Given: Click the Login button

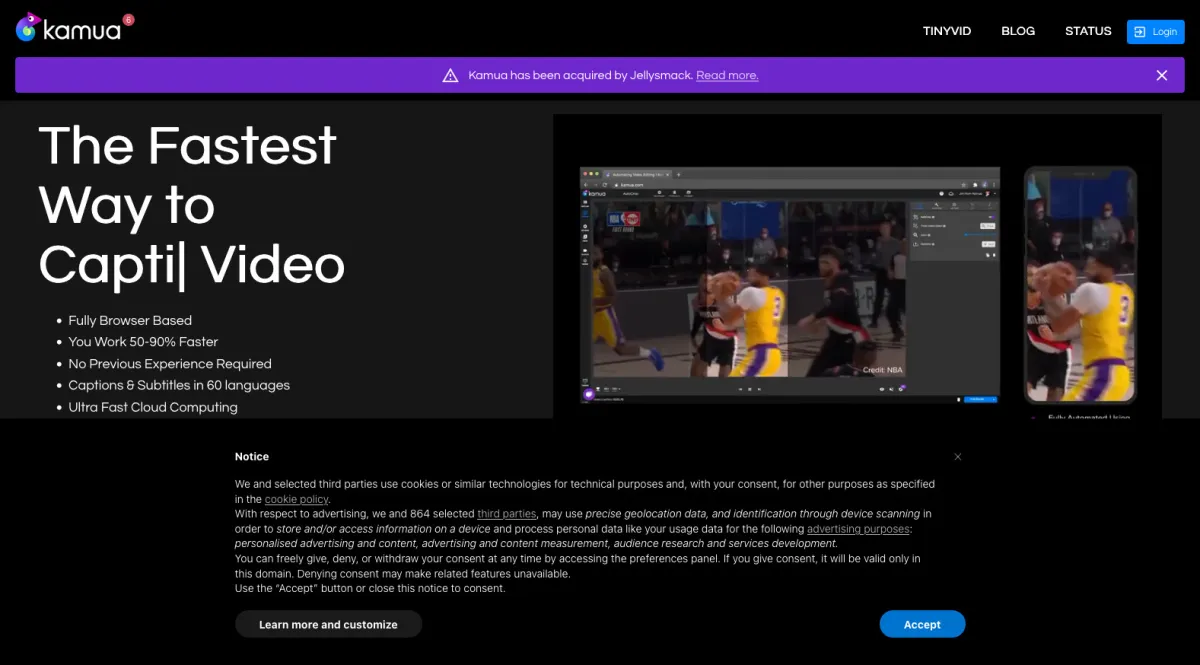Looking at the screenshot, I should 1155,32.
